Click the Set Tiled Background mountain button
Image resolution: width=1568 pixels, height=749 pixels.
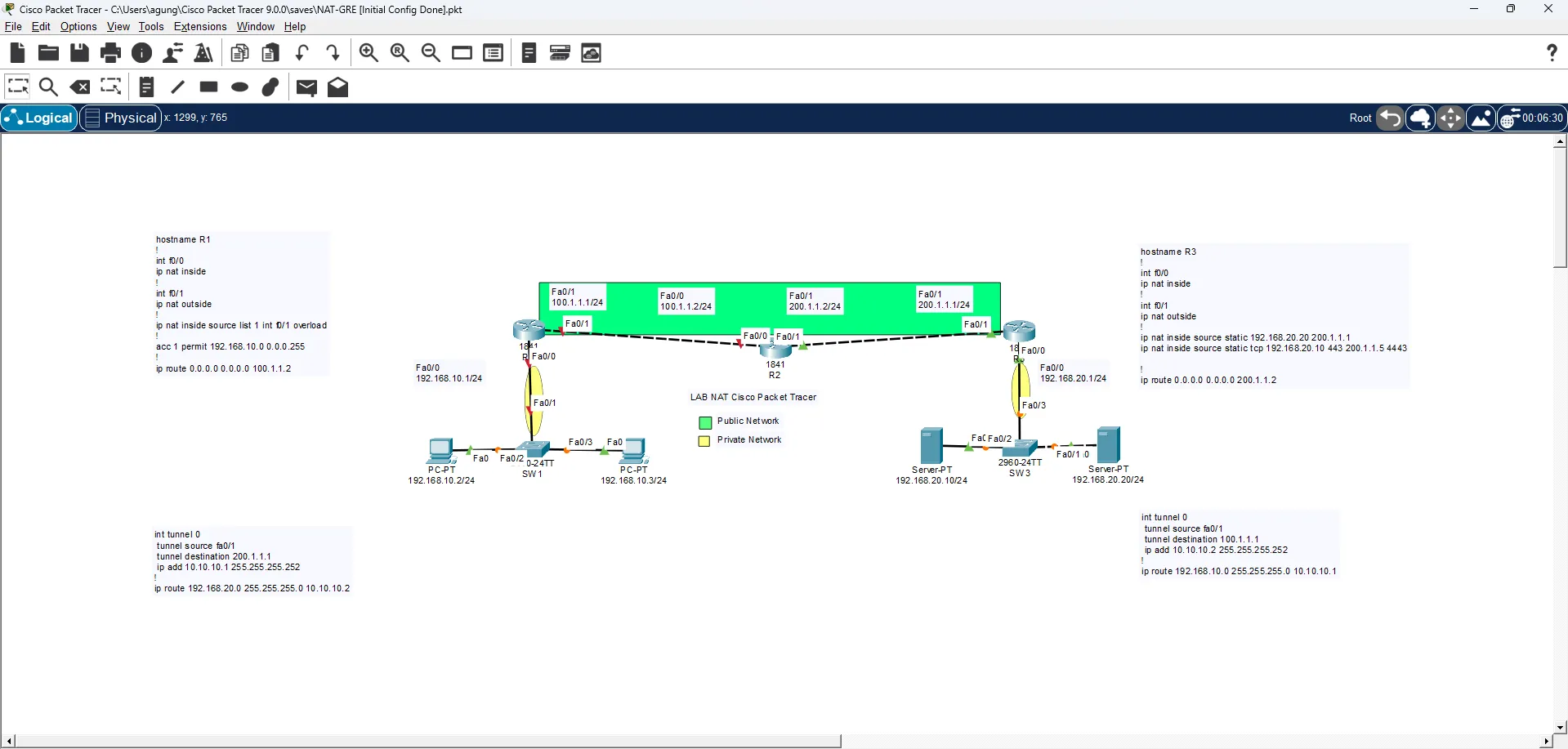click(1481, 118)
